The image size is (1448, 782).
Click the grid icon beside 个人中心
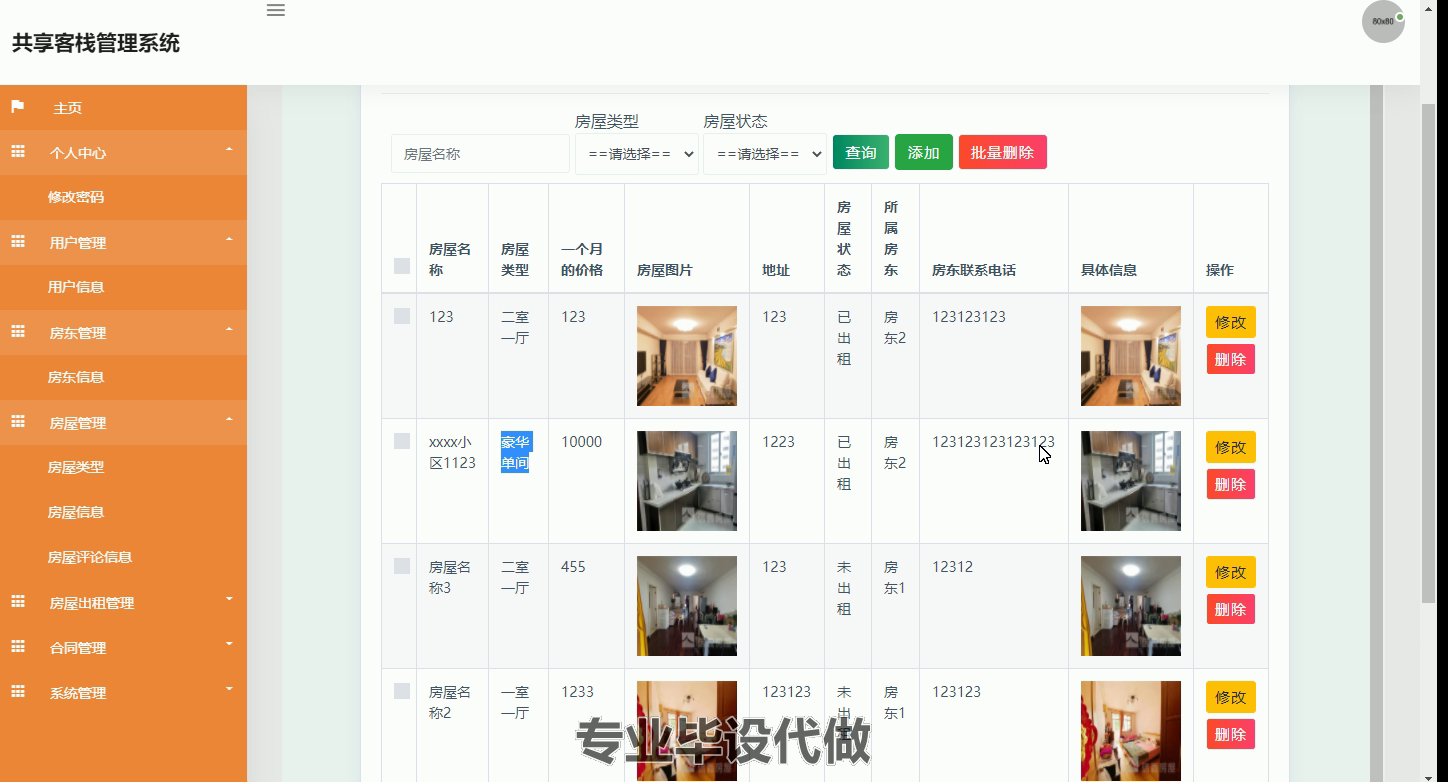point(18,152)
